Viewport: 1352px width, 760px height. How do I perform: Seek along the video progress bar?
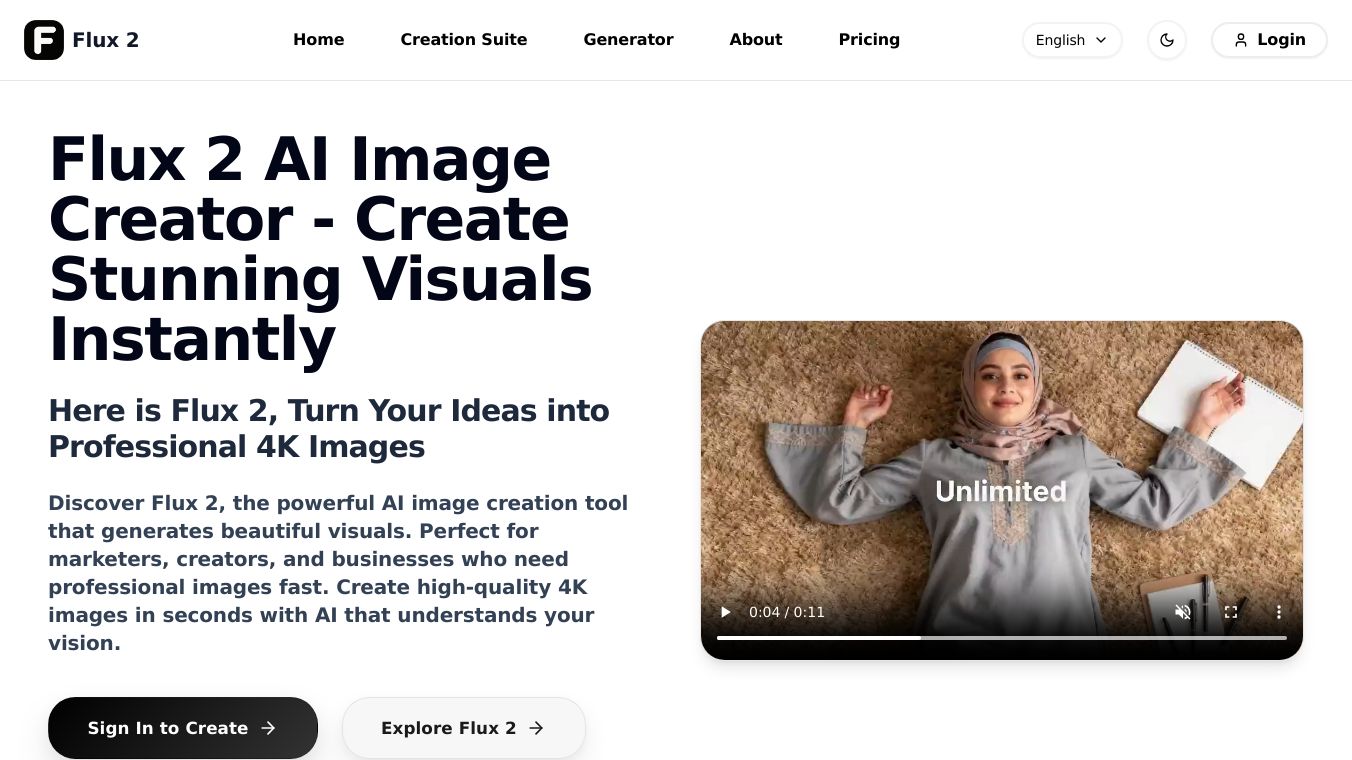(x=1002, y=638)
